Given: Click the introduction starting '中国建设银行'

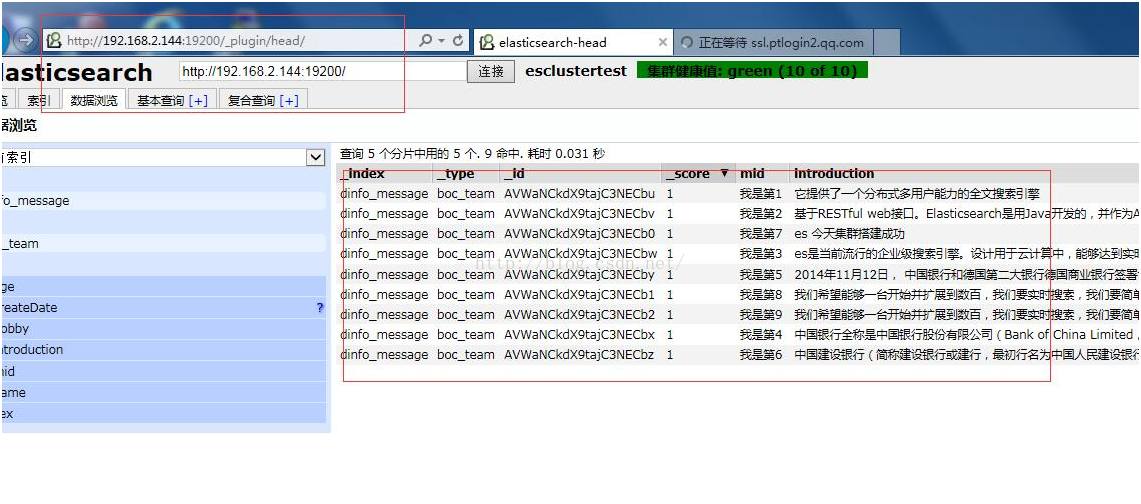Looking at the screenshot, I should 966,355.
